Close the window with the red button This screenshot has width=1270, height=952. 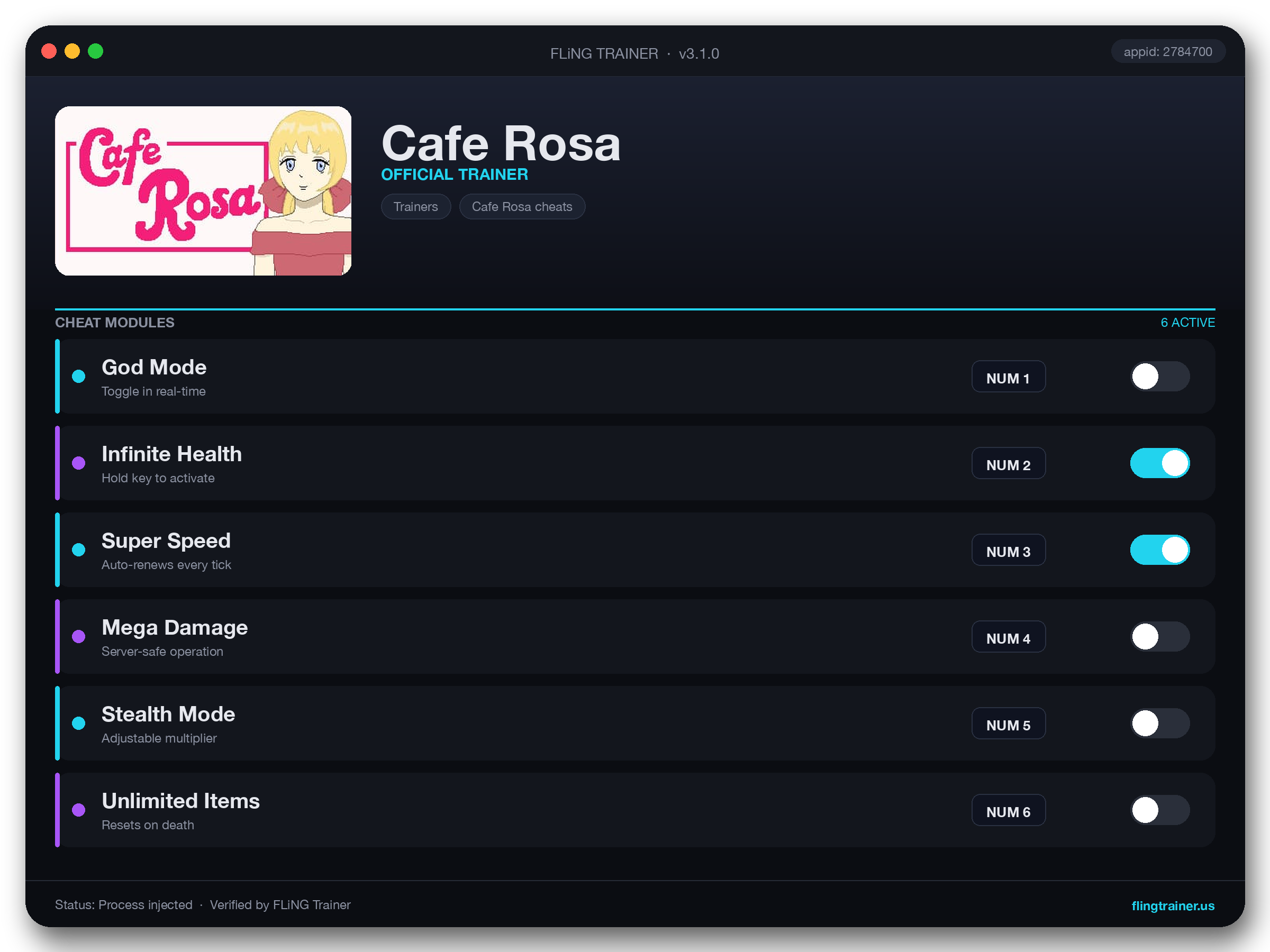(x=49, y=51)
